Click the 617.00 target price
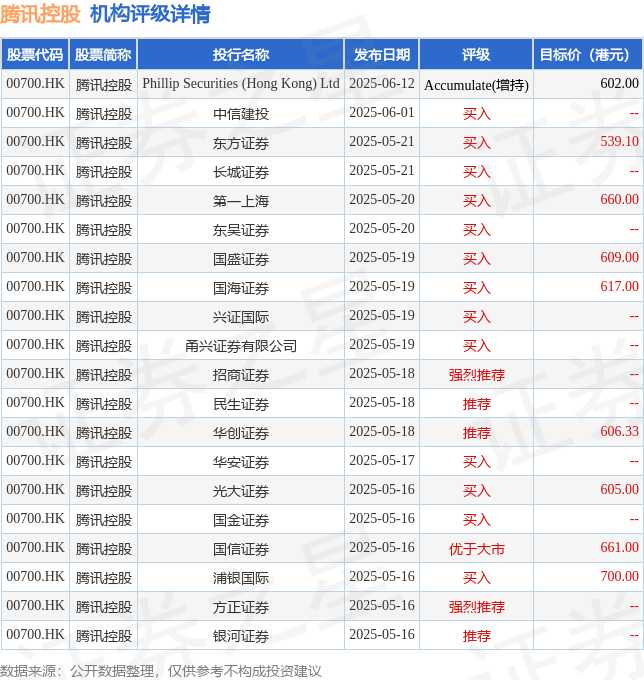 pyautogui.click(x=619, y=287)
